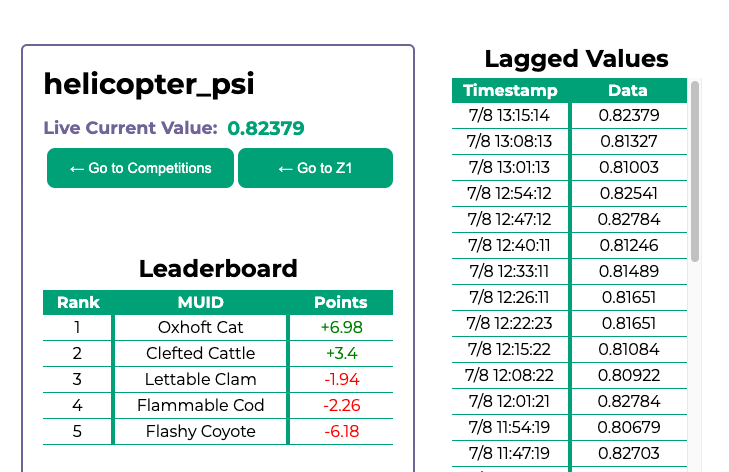Select the Oxhoft Cat leaderboard entry
The image size is (729, 472).
point(200,327)
